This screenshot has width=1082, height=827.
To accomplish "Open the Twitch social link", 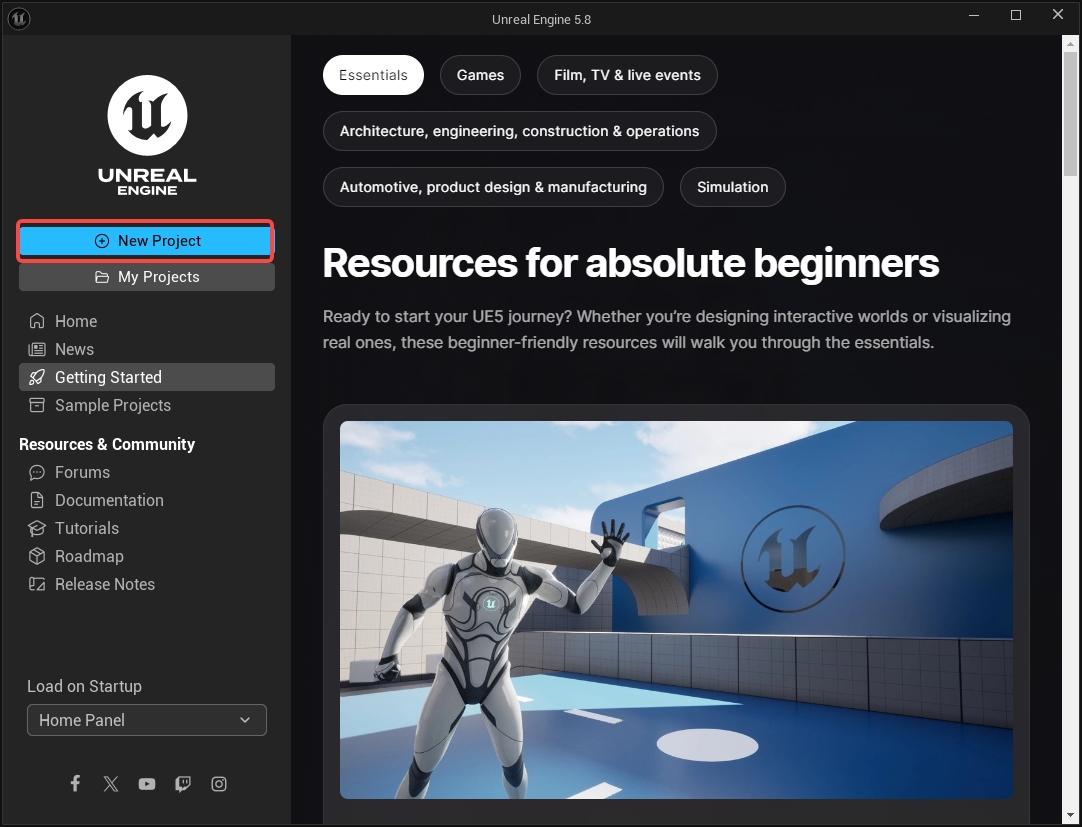I will click(183, 784).
